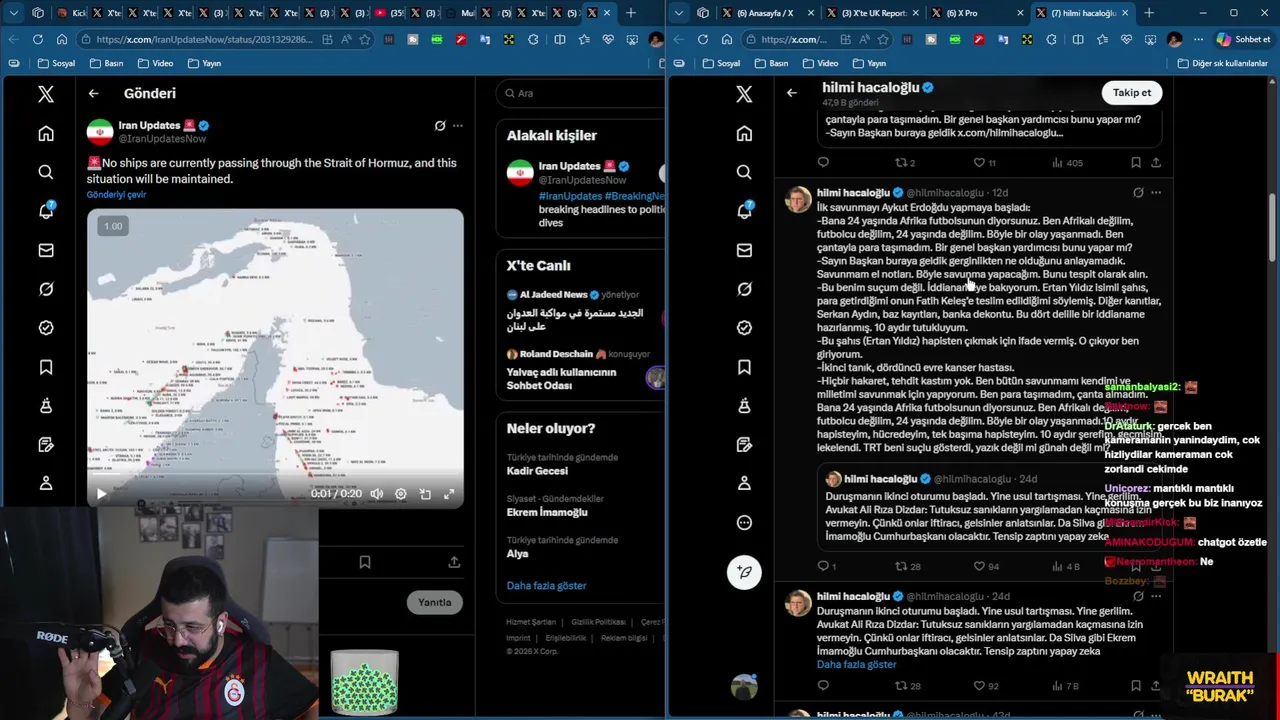Open Home in right window X sidebar
This screenshot has width=1280, height=720.
tap(744, 133)
